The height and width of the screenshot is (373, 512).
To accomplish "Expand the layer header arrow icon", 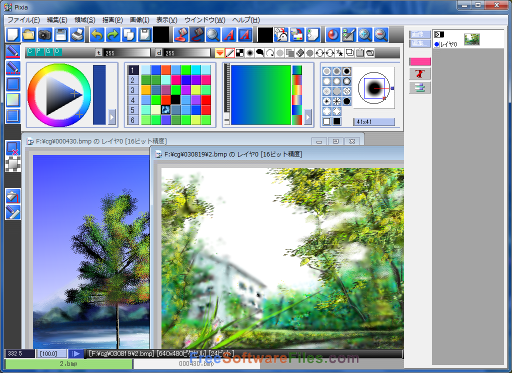I will [x=439, y=34].
